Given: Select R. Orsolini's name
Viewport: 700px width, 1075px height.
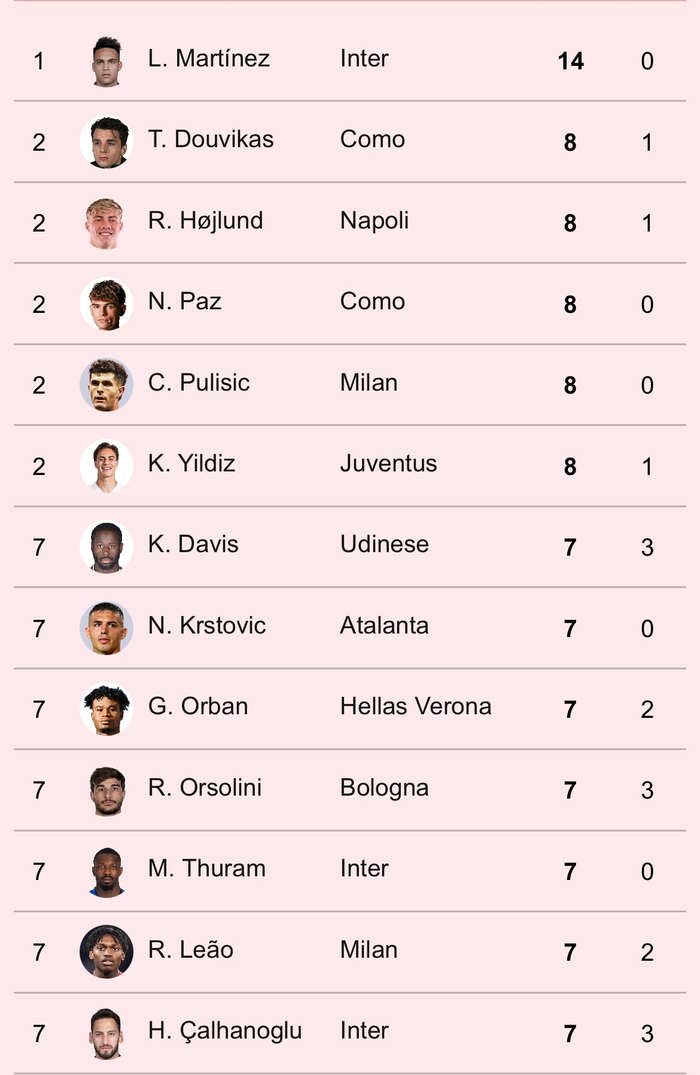Looking at the screenshot, I should (x=205, y=788).
